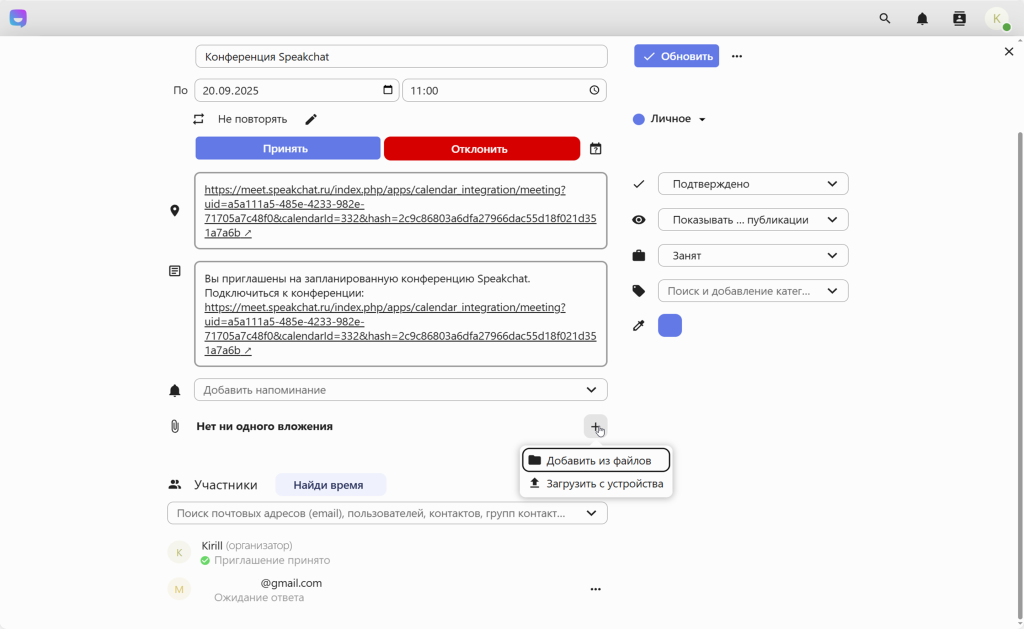Viewport: 1024px width, 629px height.
Task: Click plus icon to add attachment
Action: (595, 427)
